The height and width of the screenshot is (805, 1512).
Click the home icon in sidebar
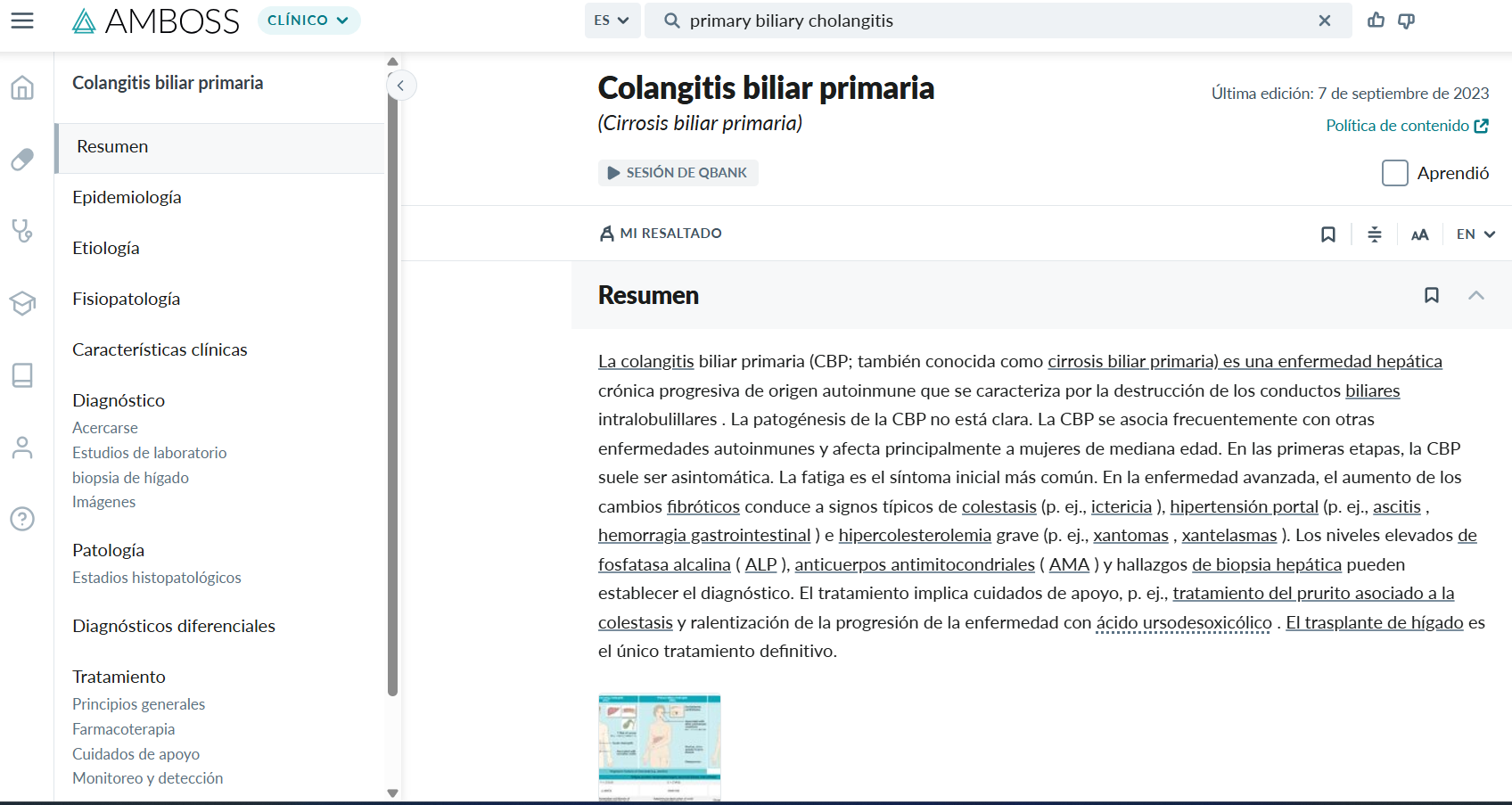click(22, 87)
